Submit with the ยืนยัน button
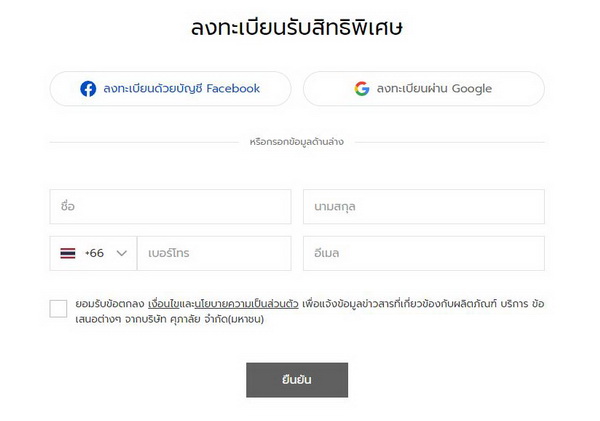This screenshot has height=421, width=600. pos(297,380)
